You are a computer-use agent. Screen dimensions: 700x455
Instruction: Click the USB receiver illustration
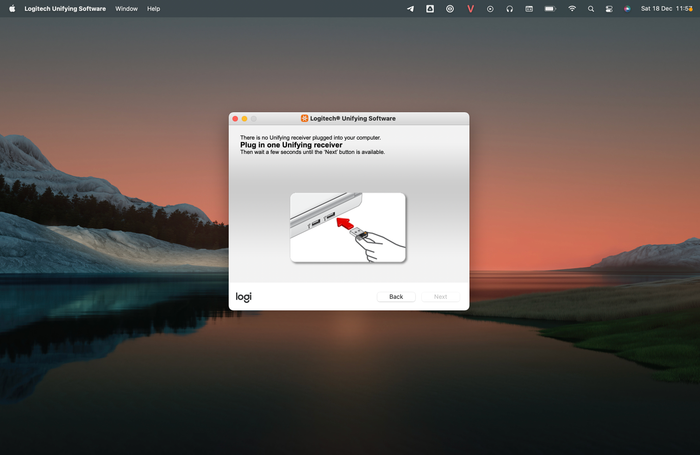tap(348, 227)
